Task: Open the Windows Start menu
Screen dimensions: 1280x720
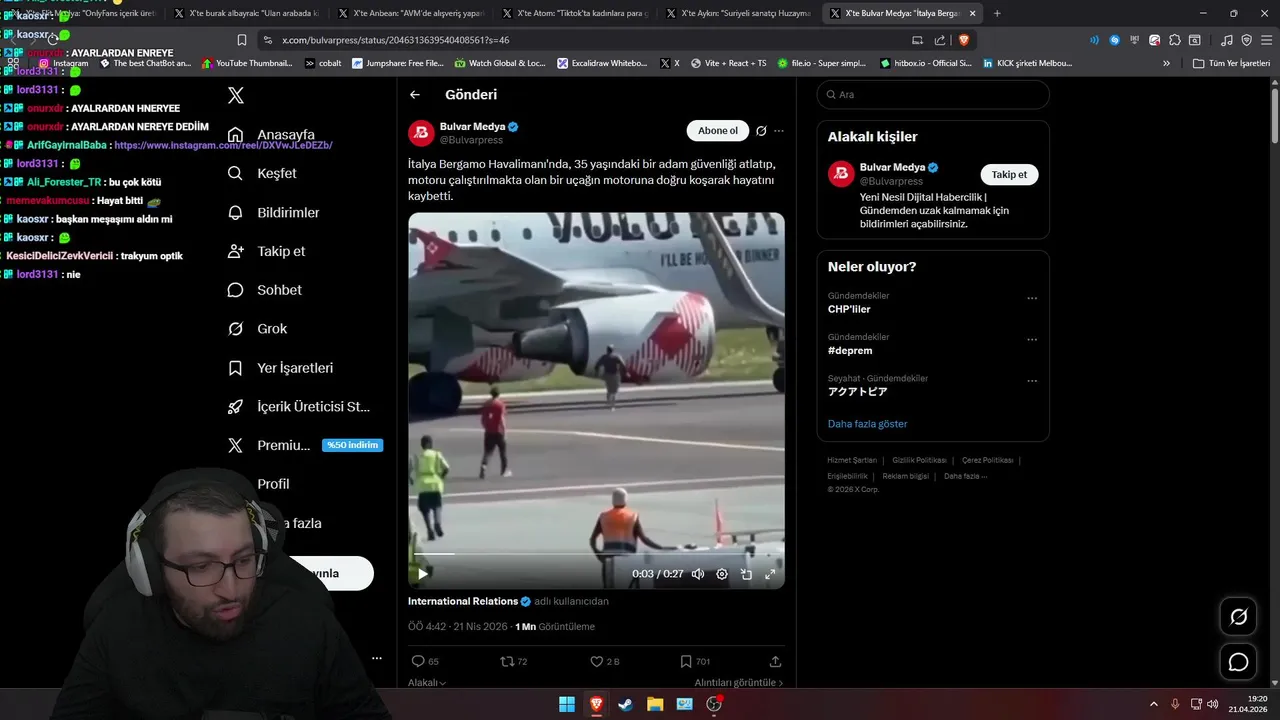Action: 567,704
